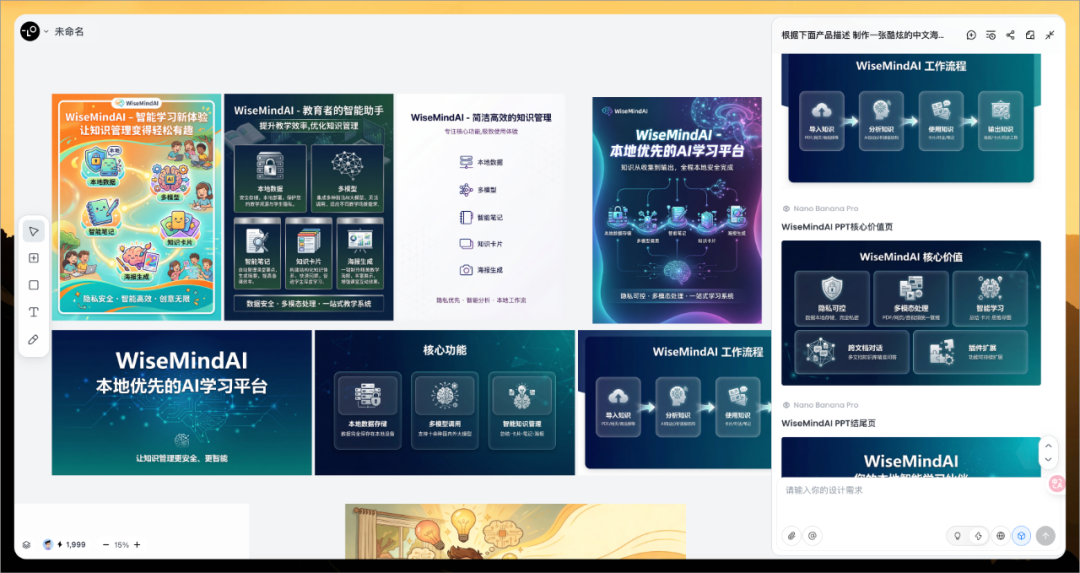
Task: Select the canvas WiseMindAI title cover slide
Action: click(x=182, y=403)
